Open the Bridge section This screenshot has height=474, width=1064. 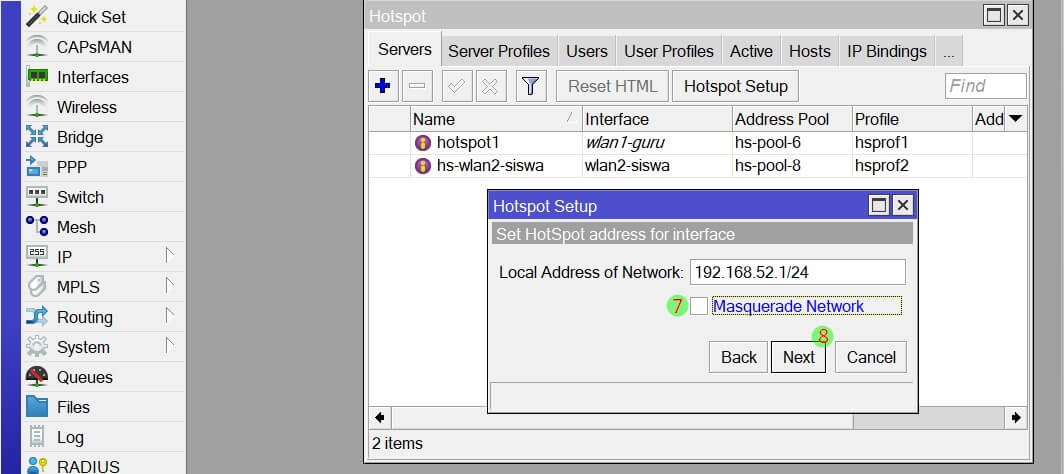click(79, 137)
